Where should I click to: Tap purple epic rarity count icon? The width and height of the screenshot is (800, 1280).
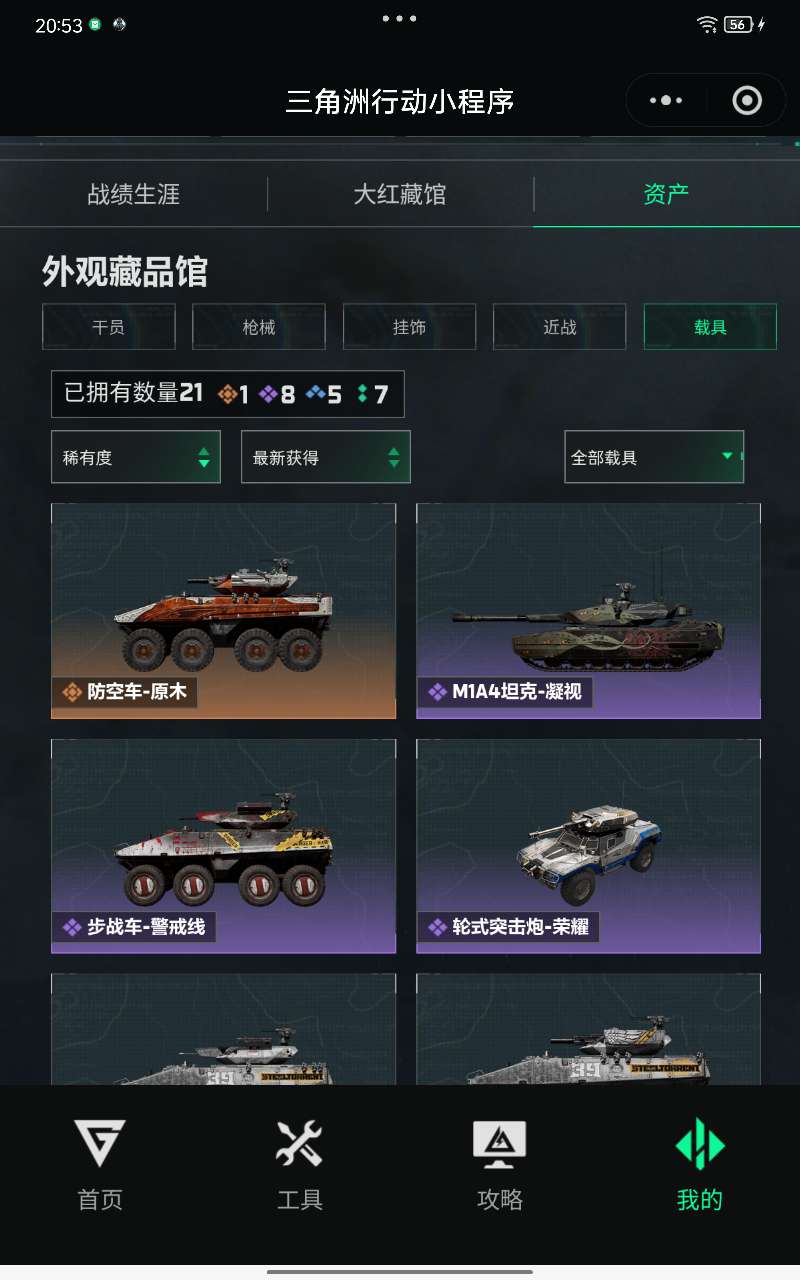click(269, 395)
